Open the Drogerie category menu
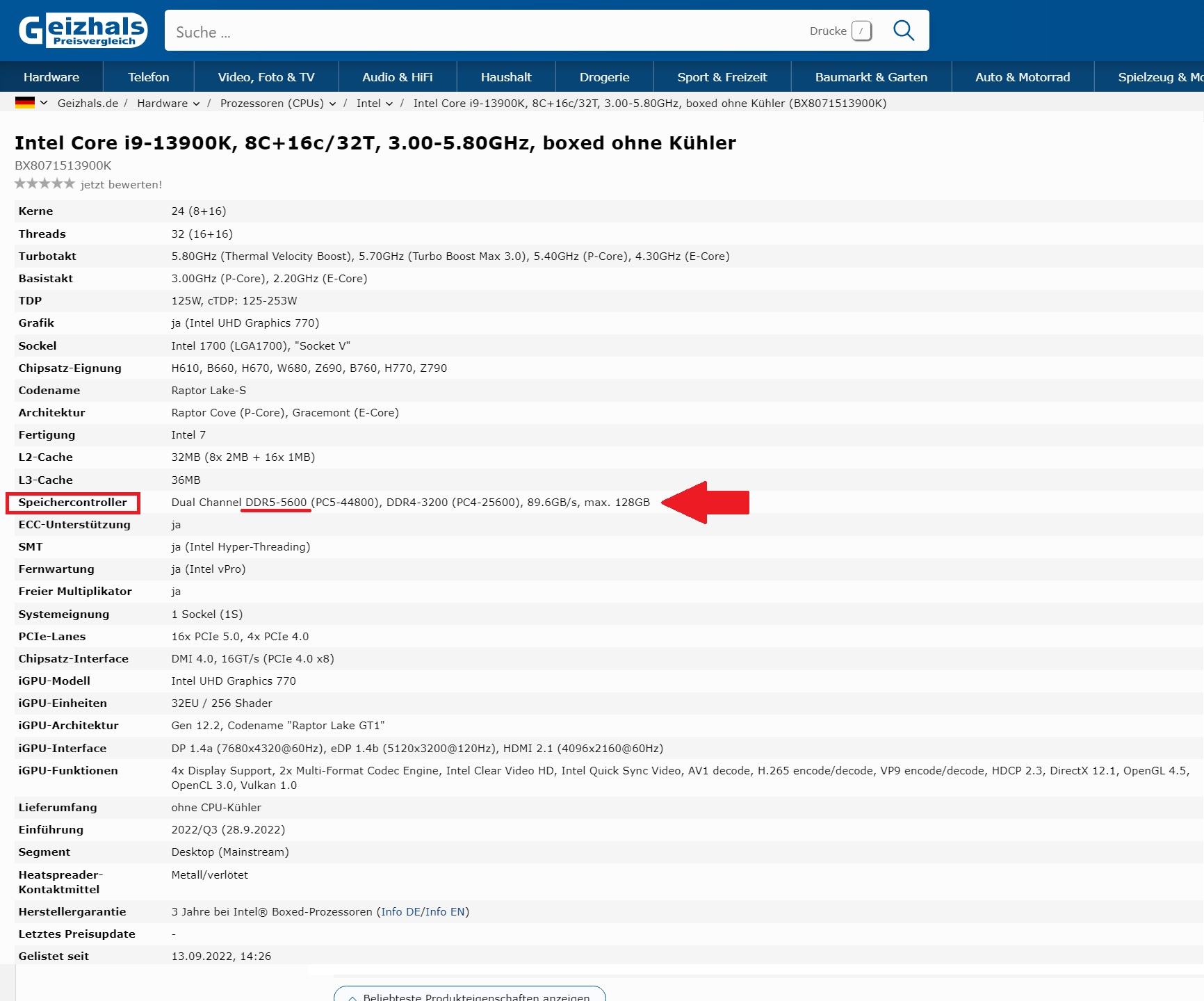Screen dimensions: 1204x1001 coord(605,77)
